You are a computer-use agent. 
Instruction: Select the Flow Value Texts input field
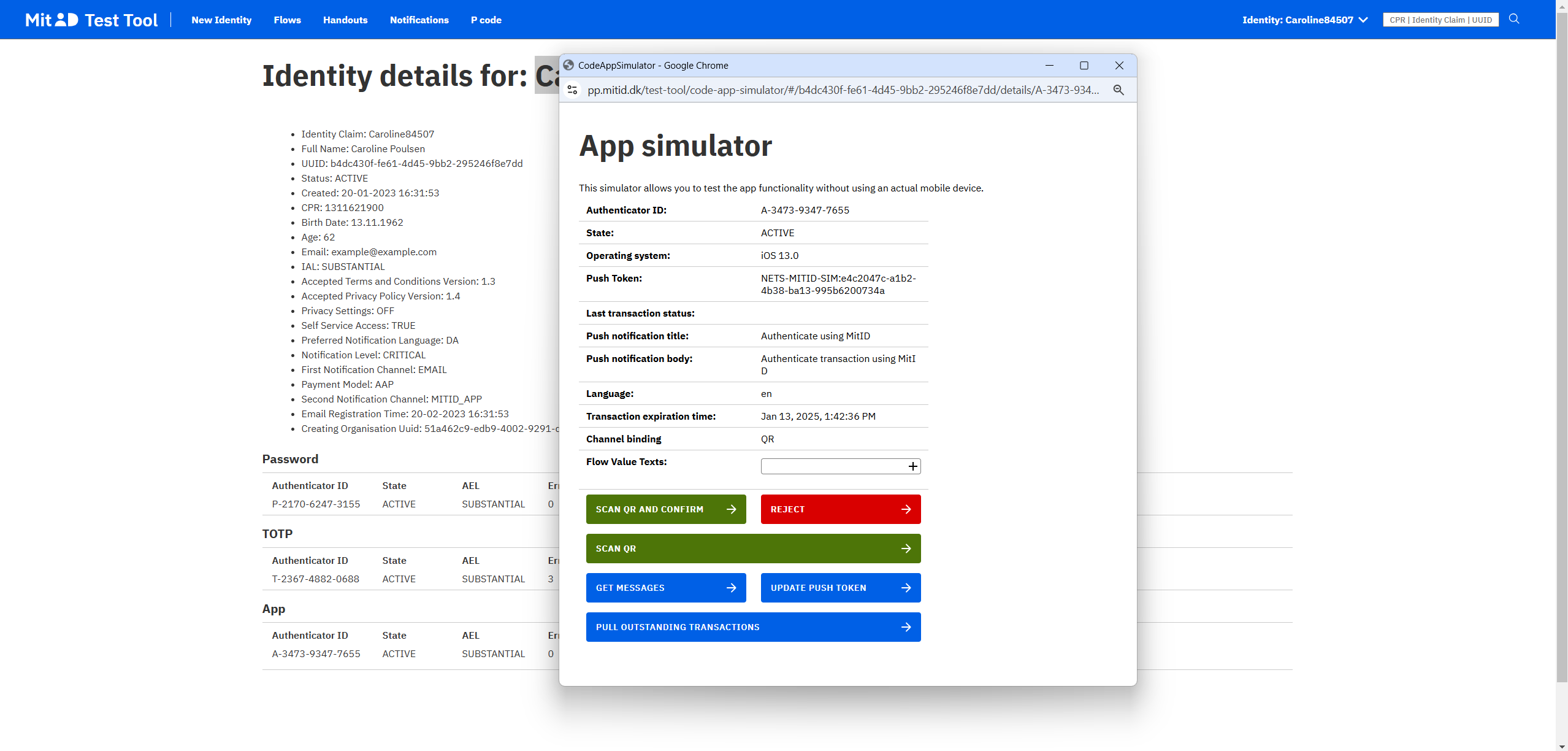(x=833, y=465)
